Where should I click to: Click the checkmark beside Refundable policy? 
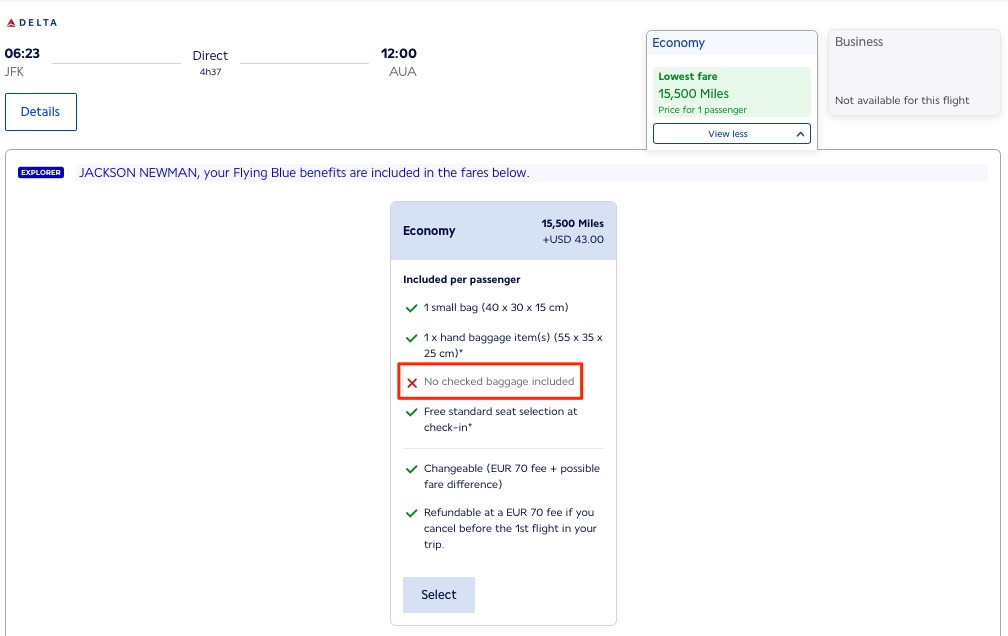tap(411, 513)
